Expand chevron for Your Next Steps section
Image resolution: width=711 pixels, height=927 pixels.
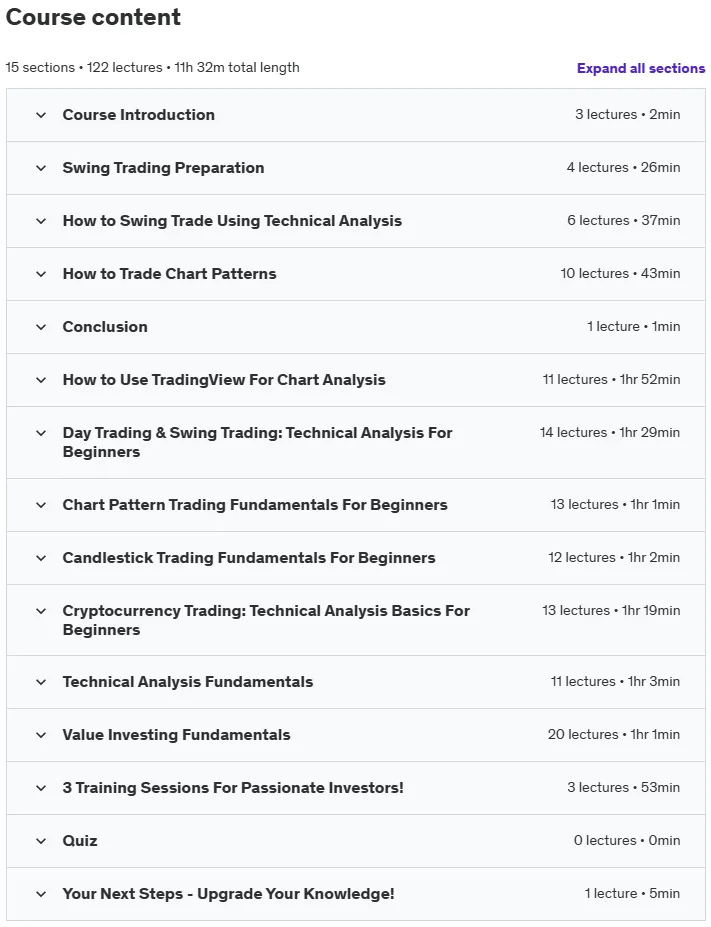41,894
